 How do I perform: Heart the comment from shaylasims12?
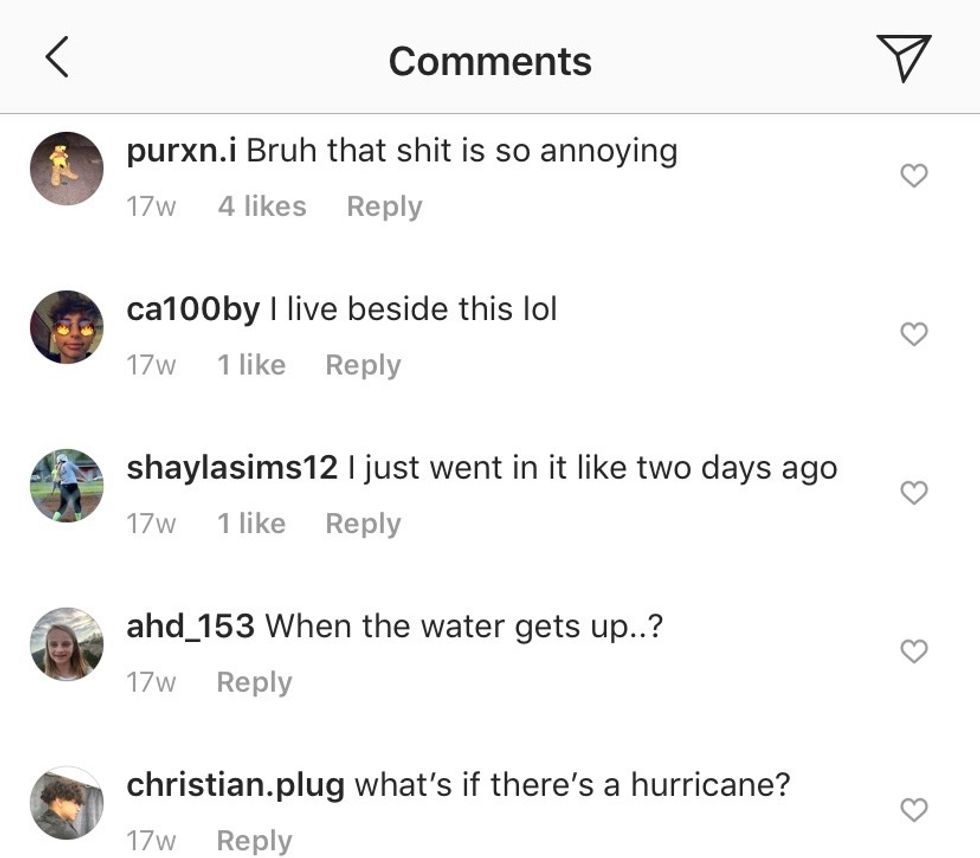pos(914,492)
